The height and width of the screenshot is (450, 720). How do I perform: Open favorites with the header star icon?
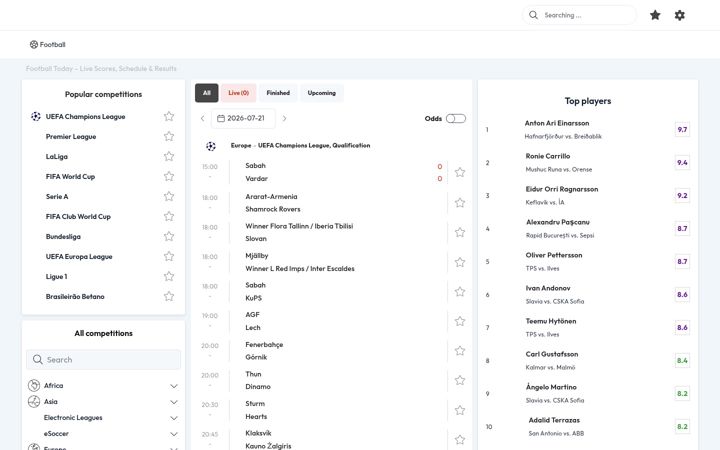(x=655, y=15)
